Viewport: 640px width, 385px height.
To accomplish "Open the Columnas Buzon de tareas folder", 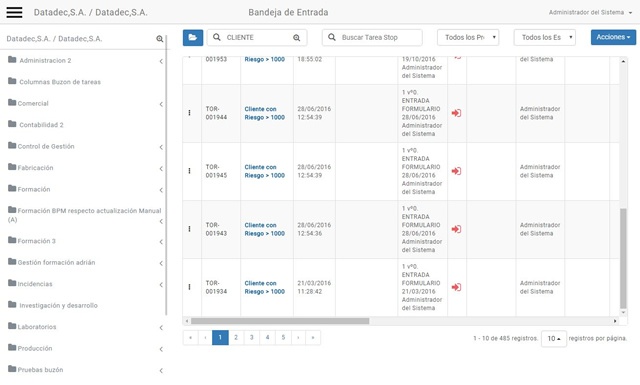I will pos(54,82).
